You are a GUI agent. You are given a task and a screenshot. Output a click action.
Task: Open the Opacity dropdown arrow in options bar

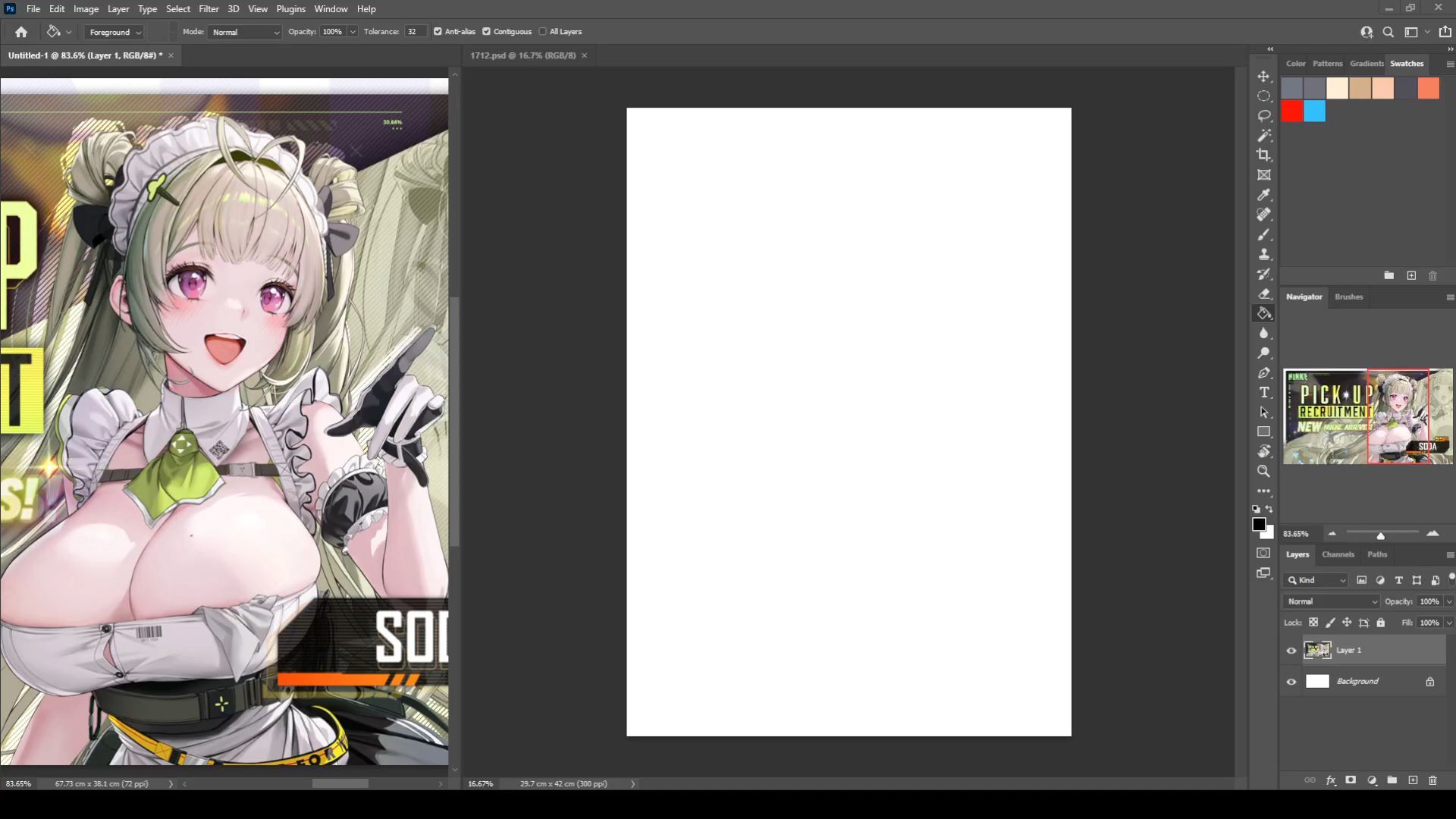[353, 32]
